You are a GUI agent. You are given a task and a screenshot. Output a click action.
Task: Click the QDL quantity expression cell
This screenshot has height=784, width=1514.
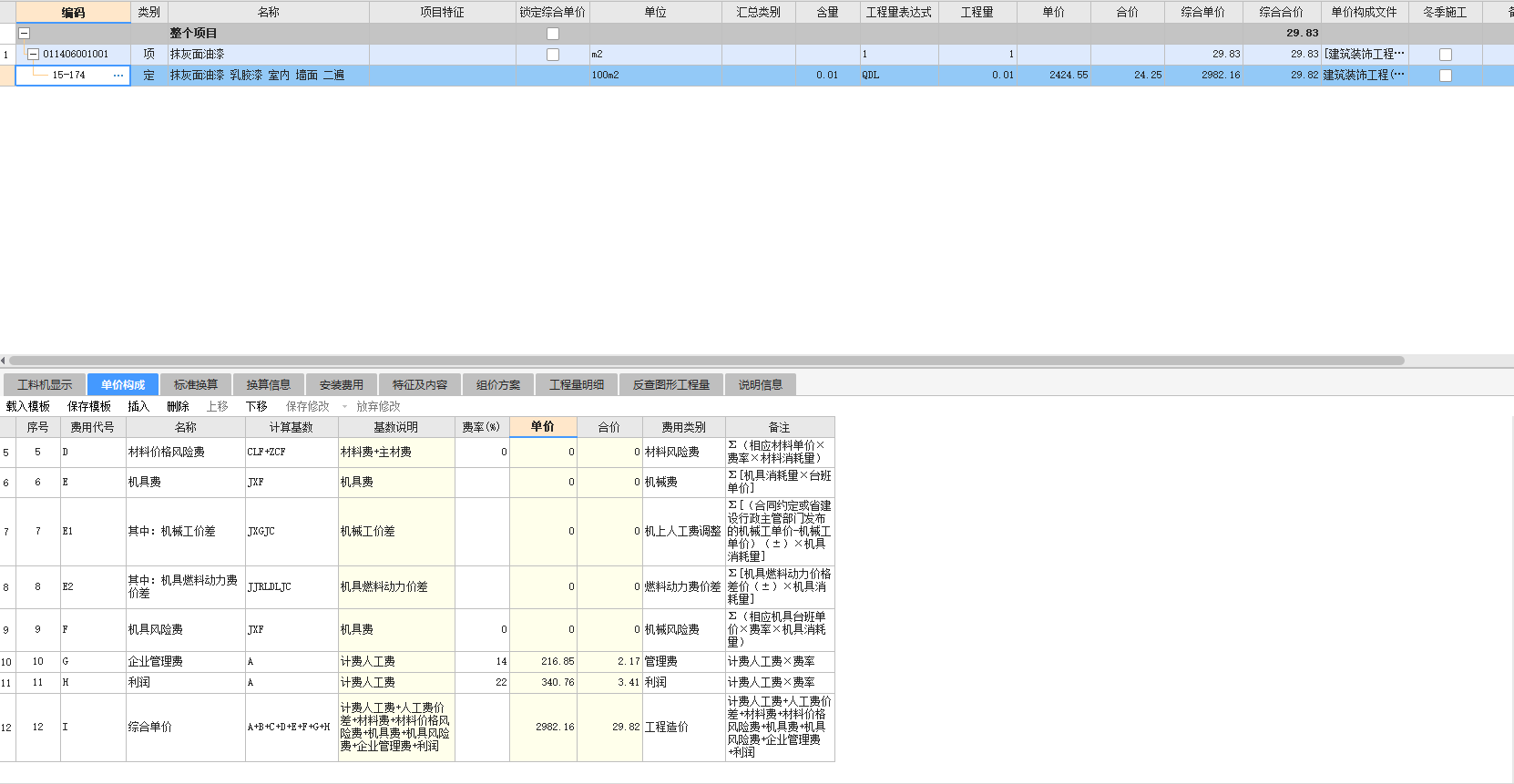click(x=898, y=76)
